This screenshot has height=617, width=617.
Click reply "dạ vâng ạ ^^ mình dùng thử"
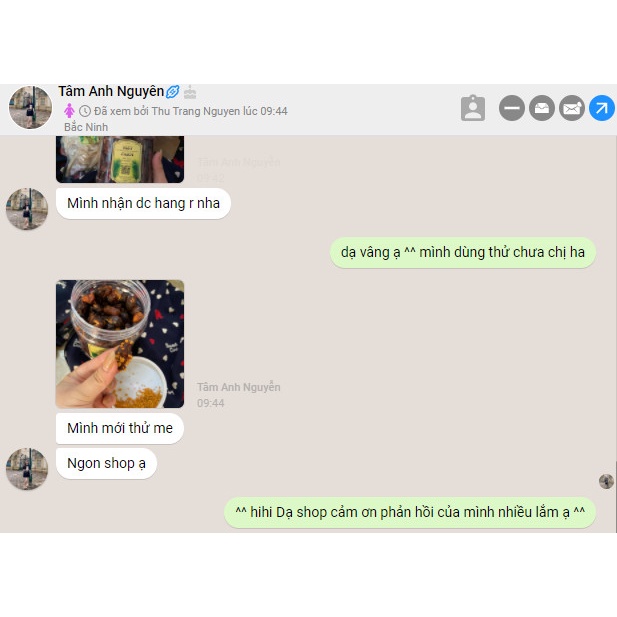[463, 253]
